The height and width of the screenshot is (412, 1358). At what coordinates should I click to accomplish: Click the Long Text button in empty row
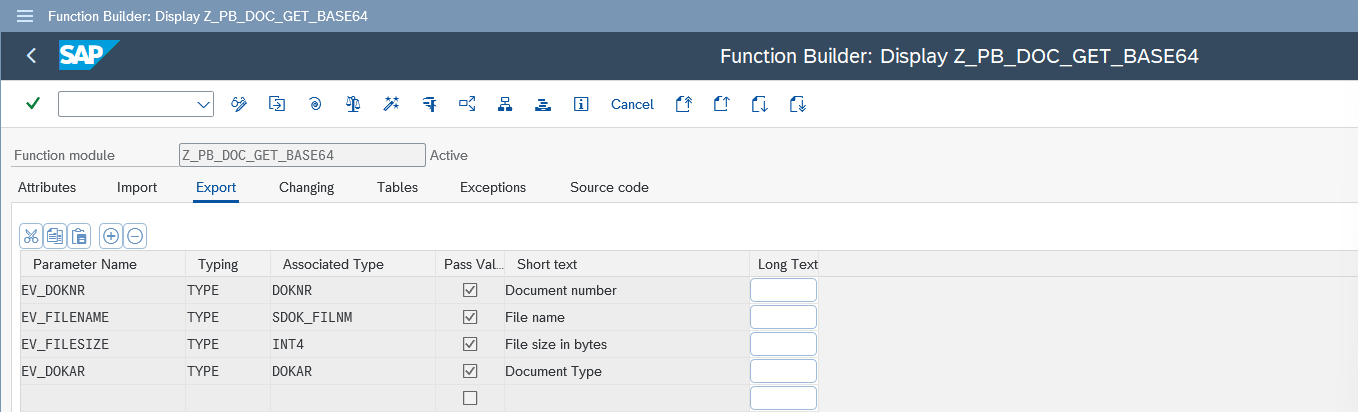(x=783, y=398)
